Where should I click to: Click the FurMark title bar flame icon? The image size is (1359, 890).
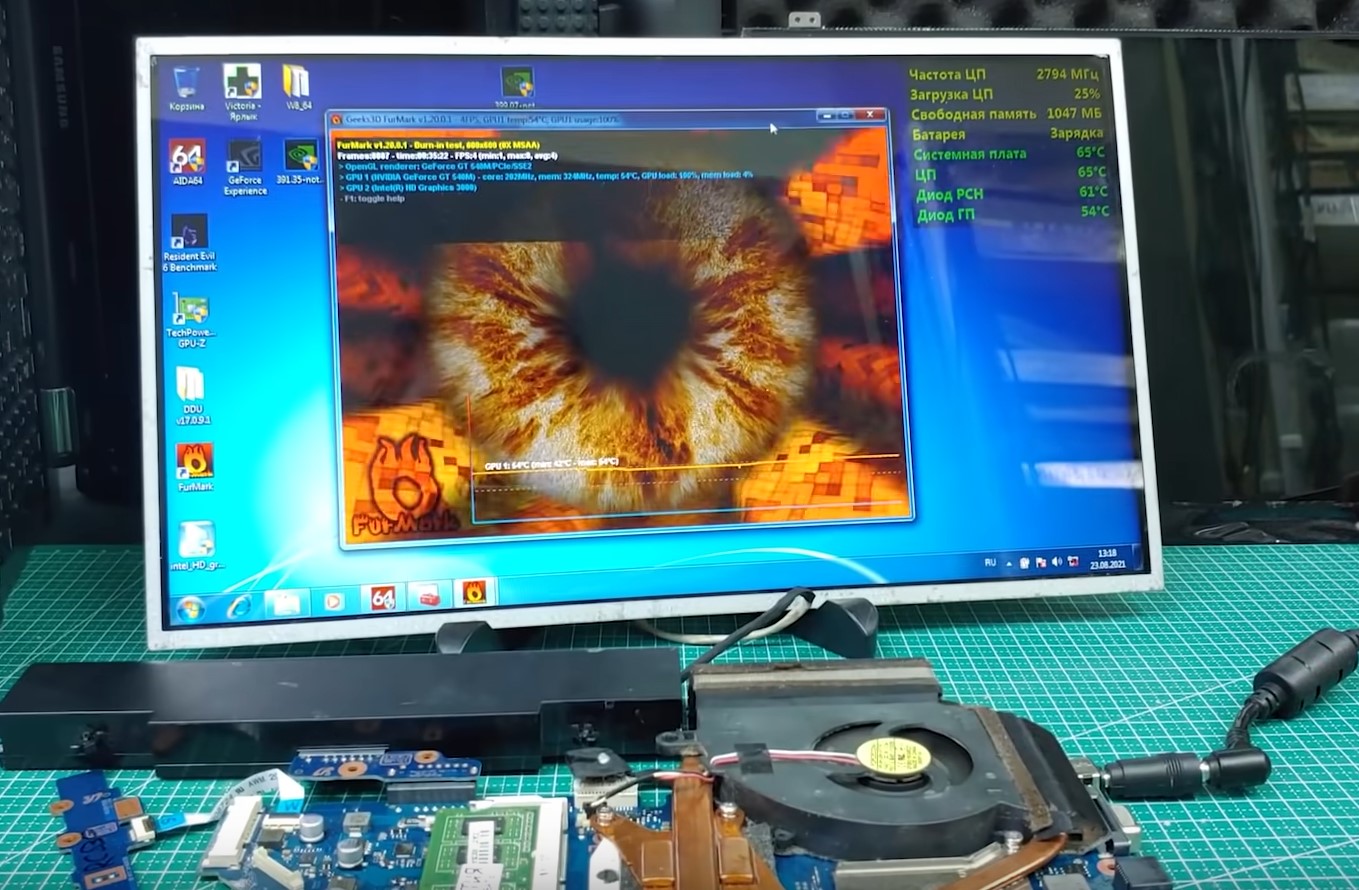point(336,120)
